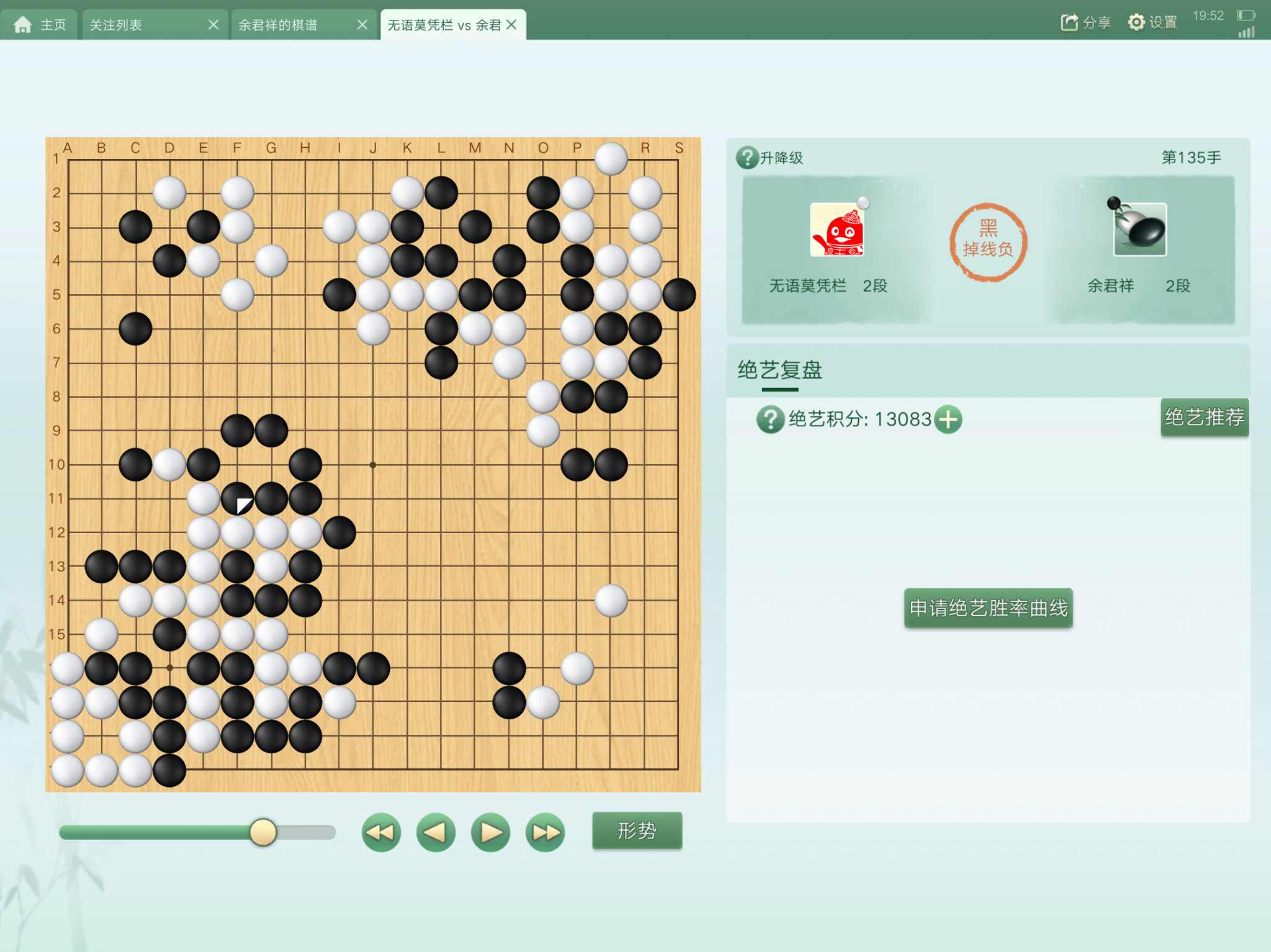Open 无语莫凭栏 player avatar

[837, 230]
